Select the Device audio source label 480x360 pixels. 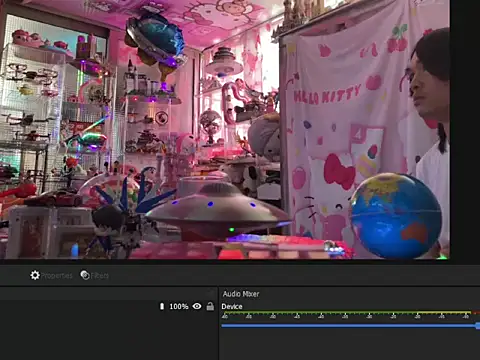pyautogui.click(x=232, y=307)
